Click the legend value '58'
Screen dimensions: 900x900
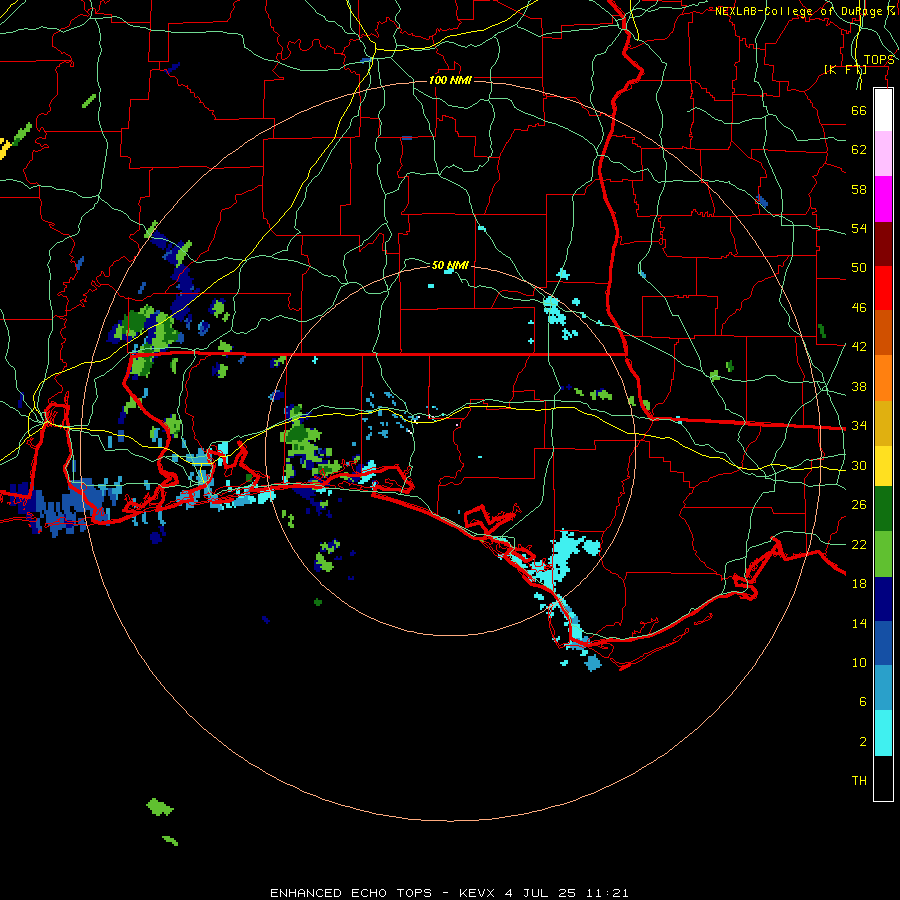pos(859,189)
